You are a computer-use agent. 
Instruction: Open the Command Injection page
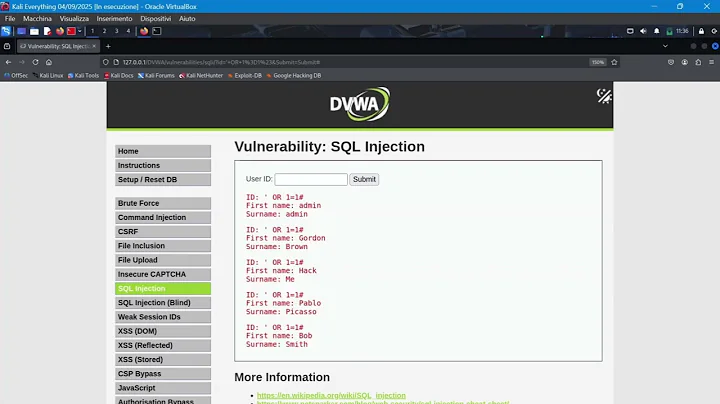[x=163, y=218]
